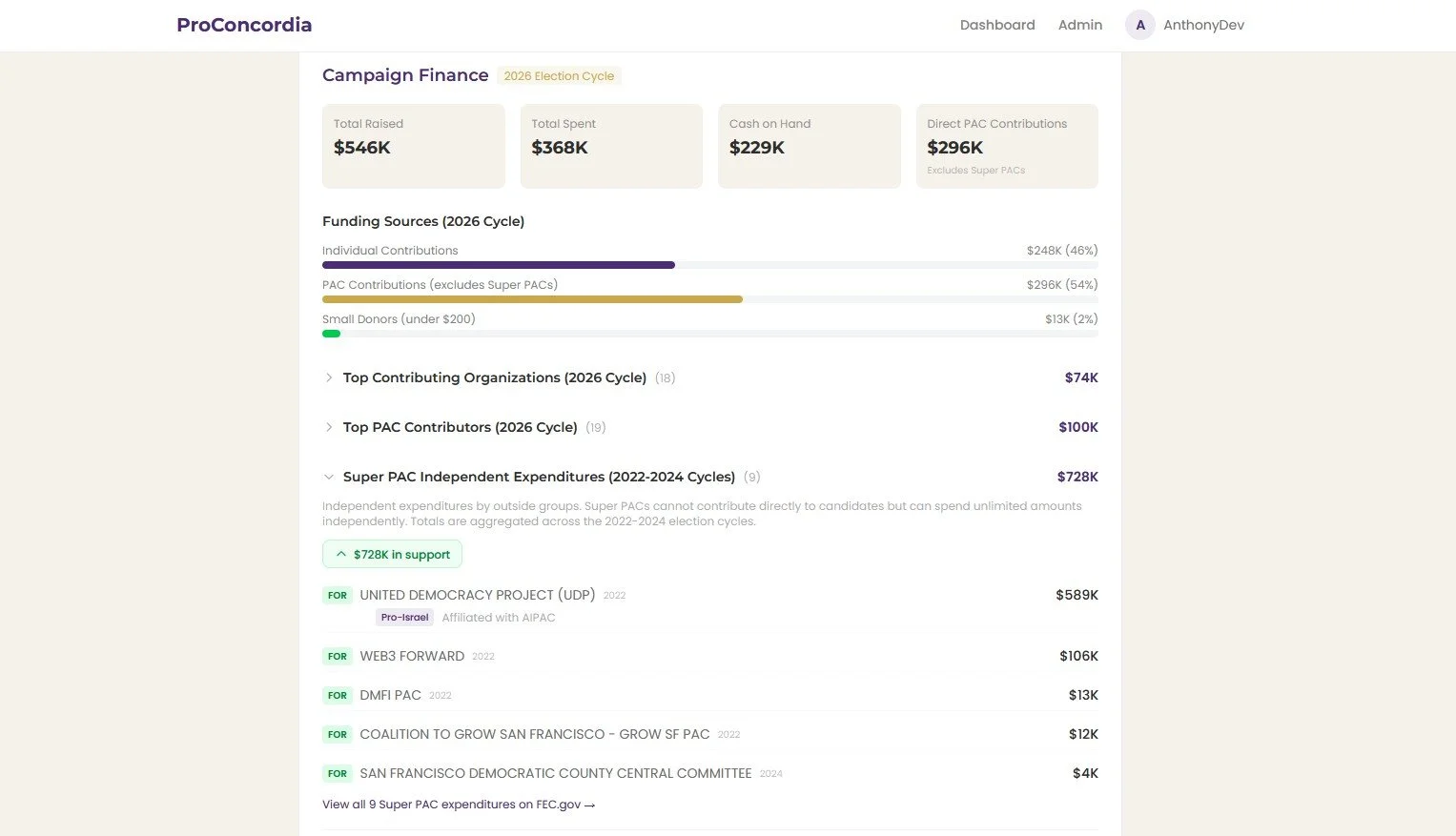Click the 2022 year label near UNITED DEMOCRACY PROJECT
Viewport: 1456px width, 836px height.
pyautogui.click(x=614, y=595)
